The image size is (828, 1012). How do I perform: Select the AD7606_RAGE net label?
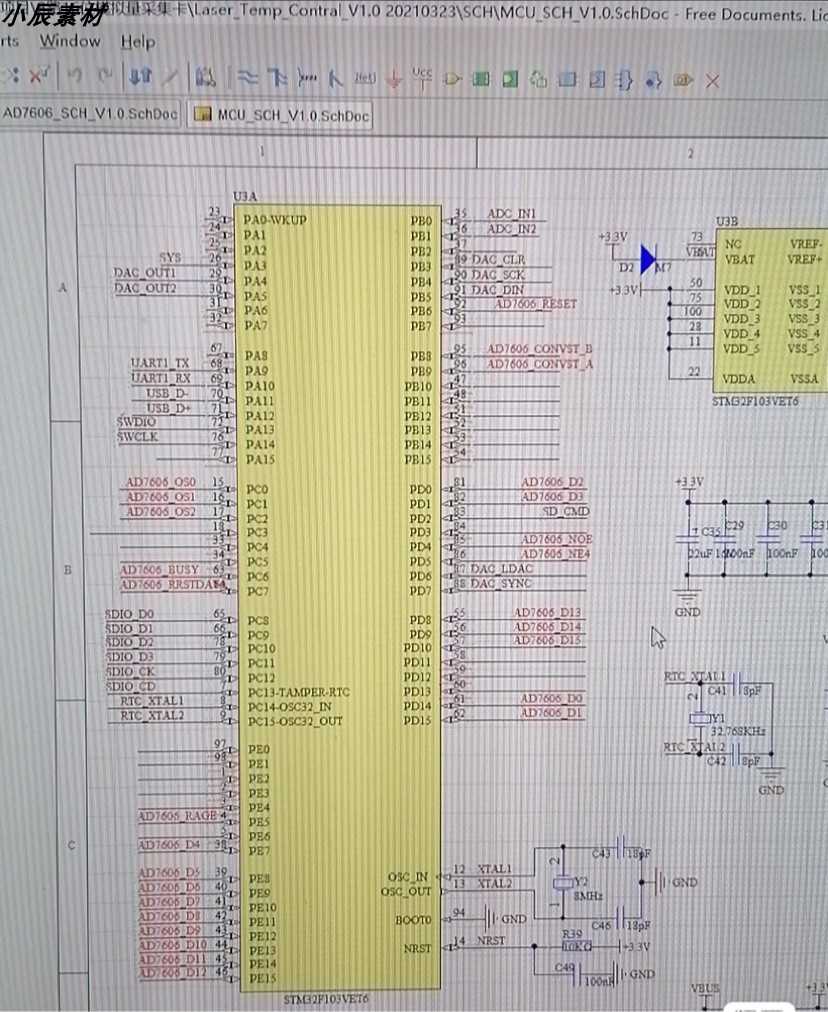(x=178, y=816)
